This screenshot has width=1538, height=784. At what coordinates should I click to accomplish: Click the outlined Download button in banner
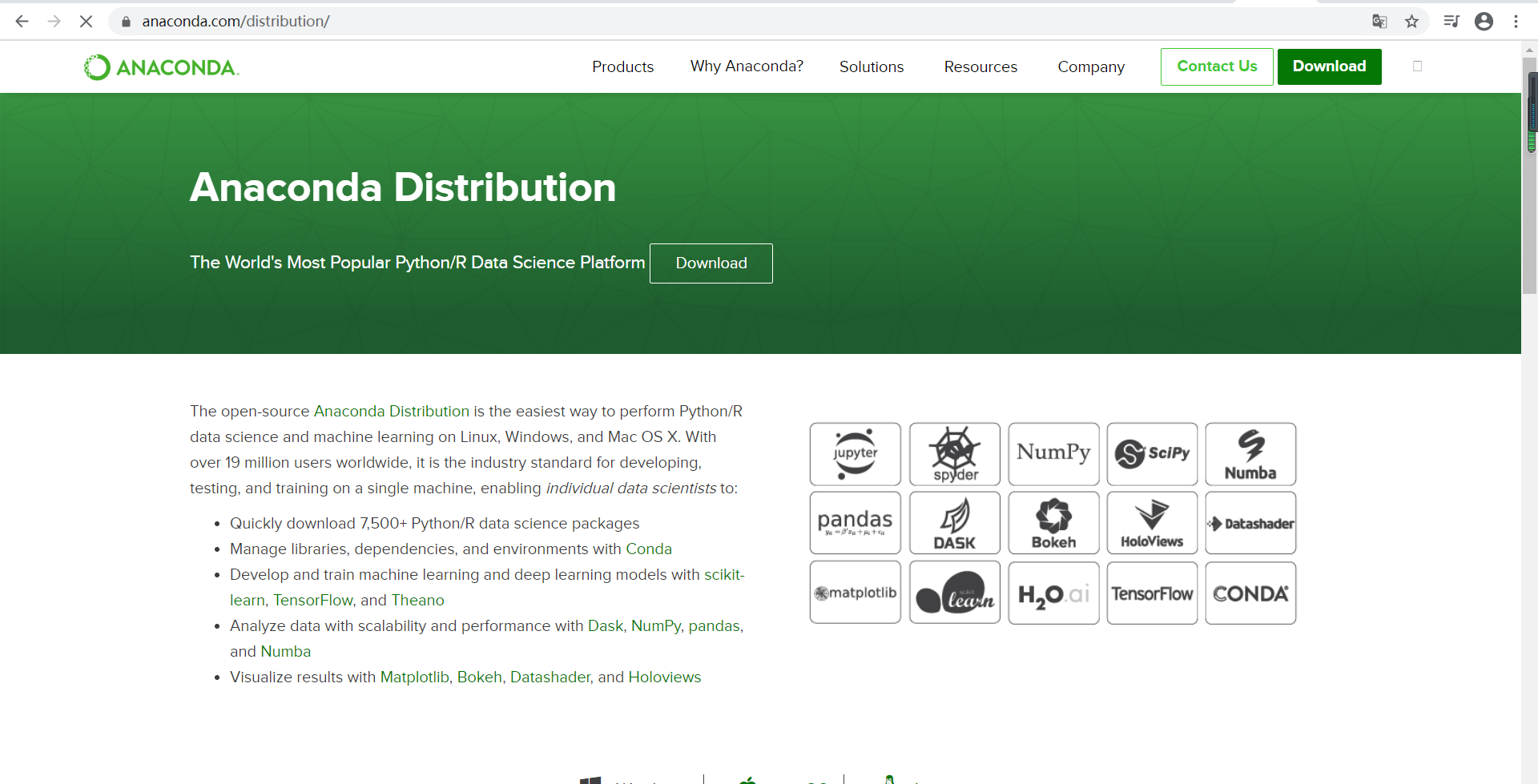[711, 263]
